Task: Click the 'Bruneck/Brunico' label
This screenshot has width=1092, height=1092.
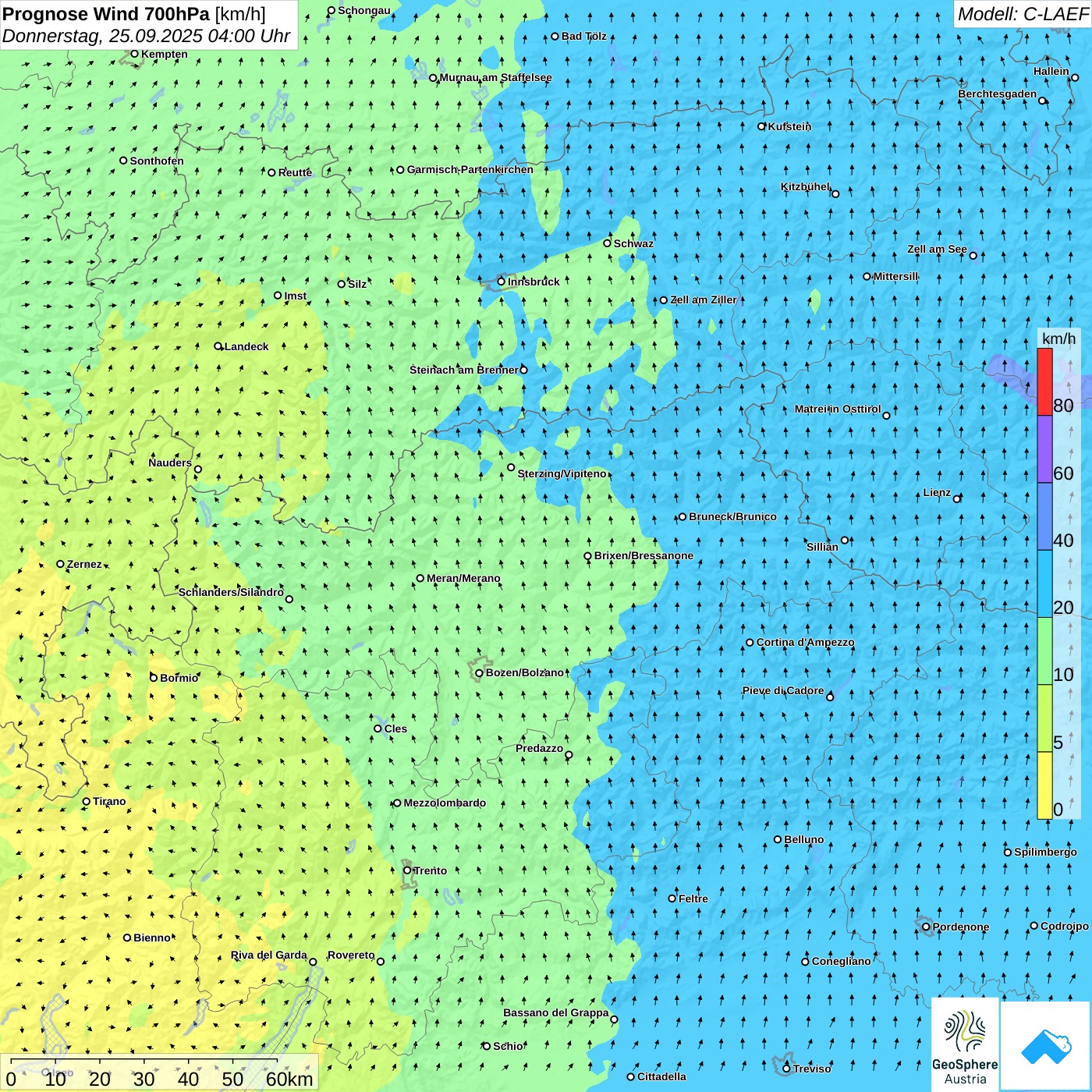Action: coord(732,517)
